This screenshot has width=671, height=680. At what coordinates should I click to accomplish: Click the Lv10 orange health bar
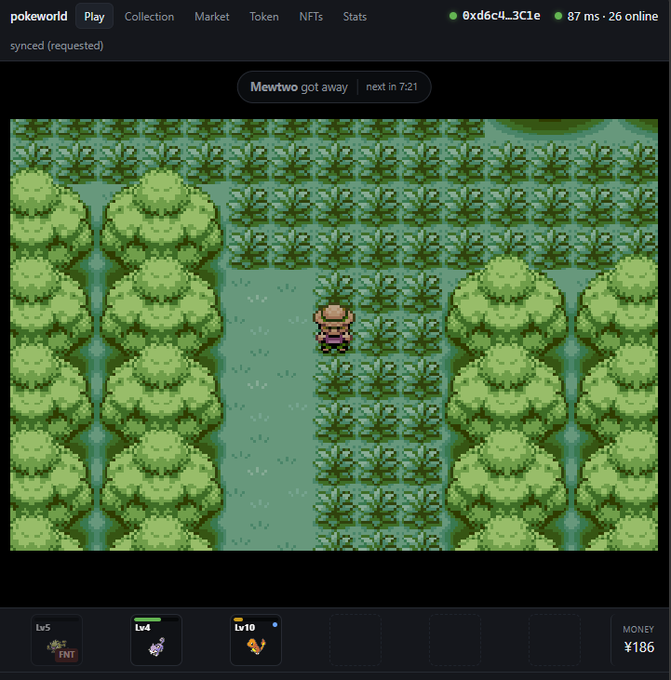(x=238, y=620)
